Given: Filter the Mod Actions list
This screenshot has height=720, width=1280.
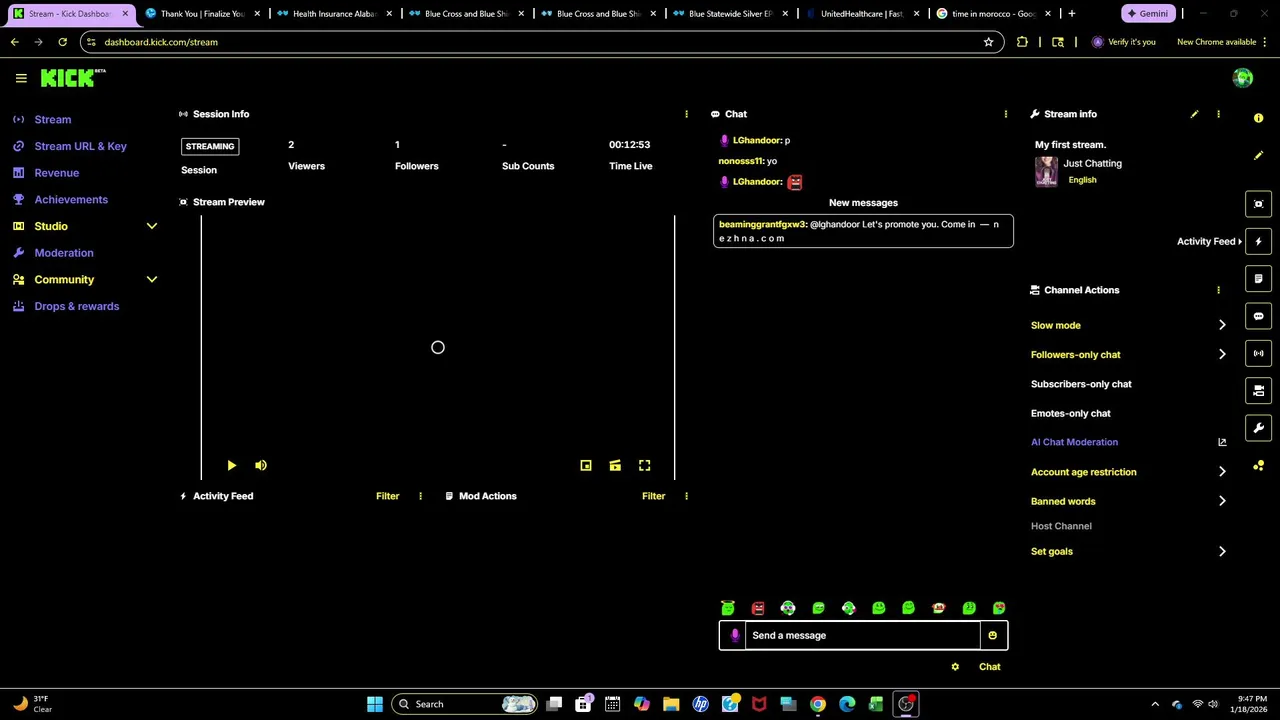Looking at the screenshot, I should (x=653, y=496).
